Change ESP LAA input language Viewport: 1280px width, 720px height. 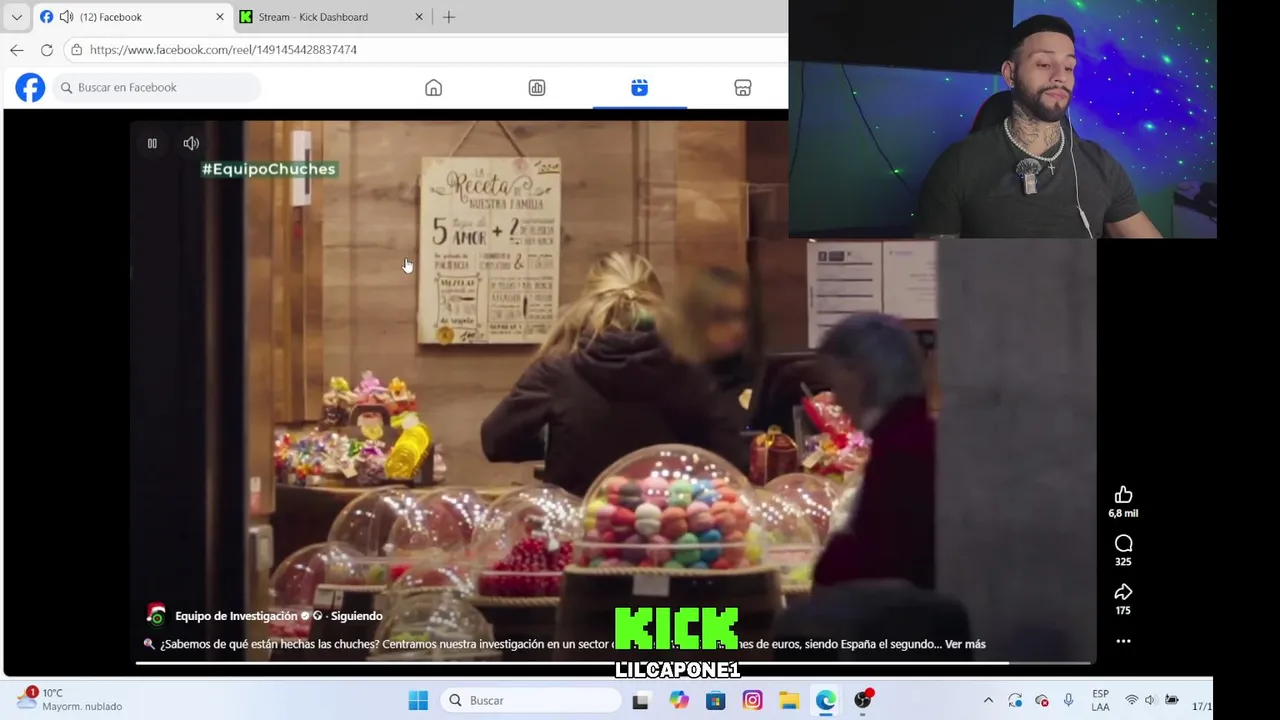pos(1100,700)
